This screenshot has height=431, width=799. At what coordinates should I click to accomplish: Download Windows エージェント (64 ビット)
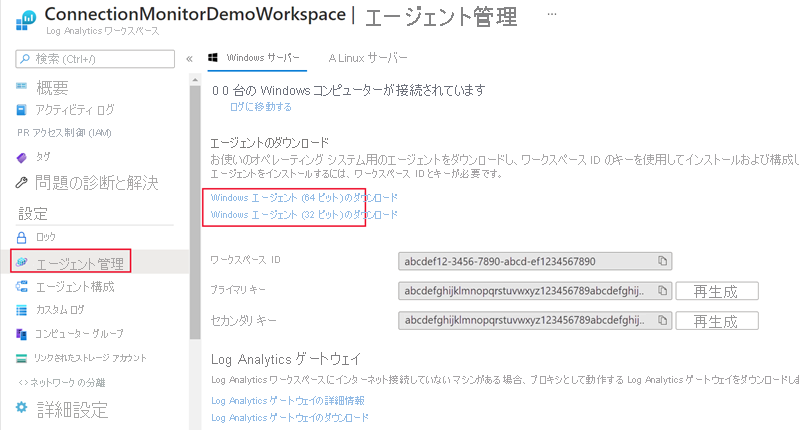click(304, 198)
